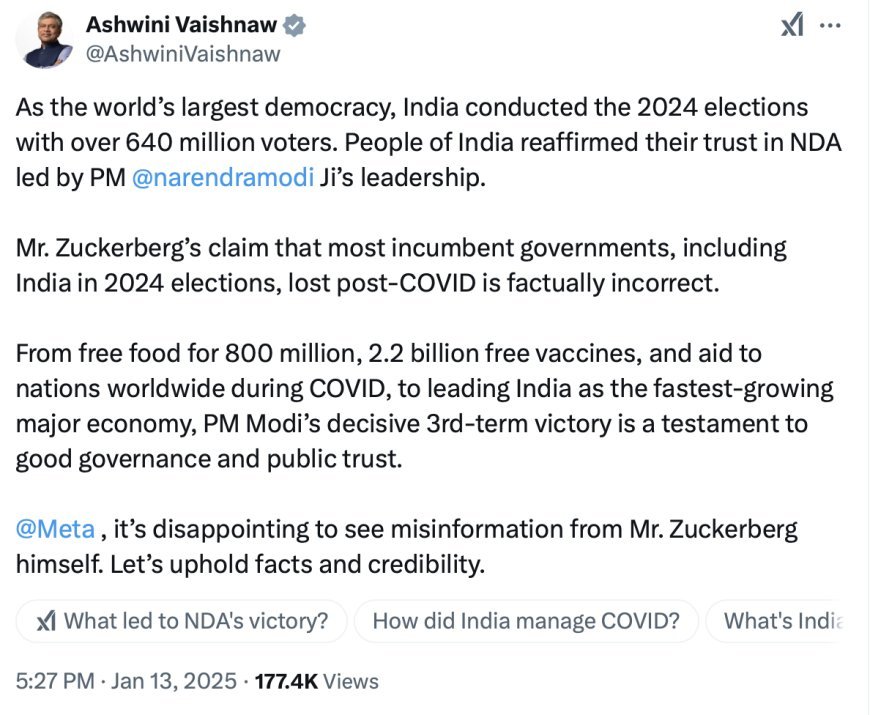Open the 177.4K Views count
The height and width of the screenshot is (715, 870).
[x=316, y=681]
